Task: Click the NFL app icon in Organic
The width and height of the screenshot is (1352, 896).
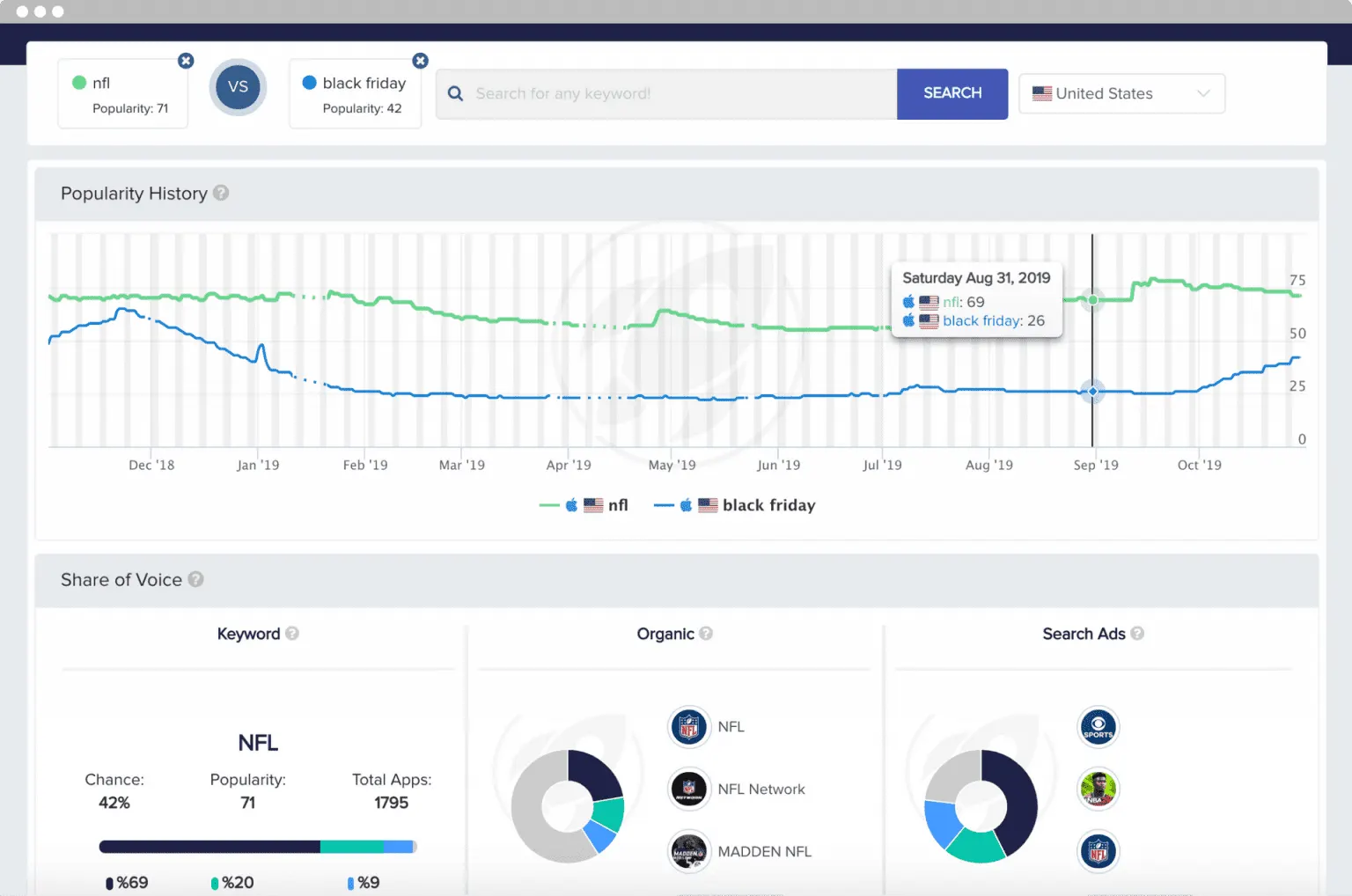Action: coord(689,727)
